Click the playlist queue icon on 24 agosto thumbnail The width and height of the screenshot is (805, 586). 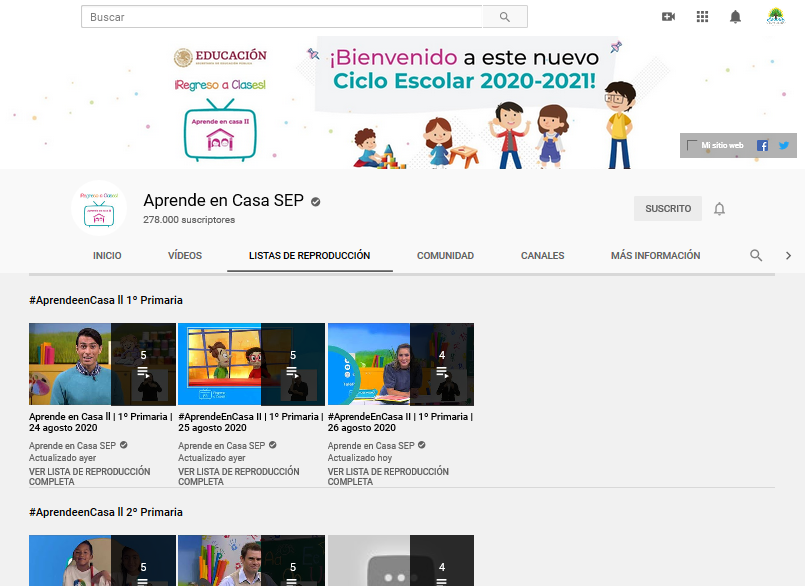143,372
